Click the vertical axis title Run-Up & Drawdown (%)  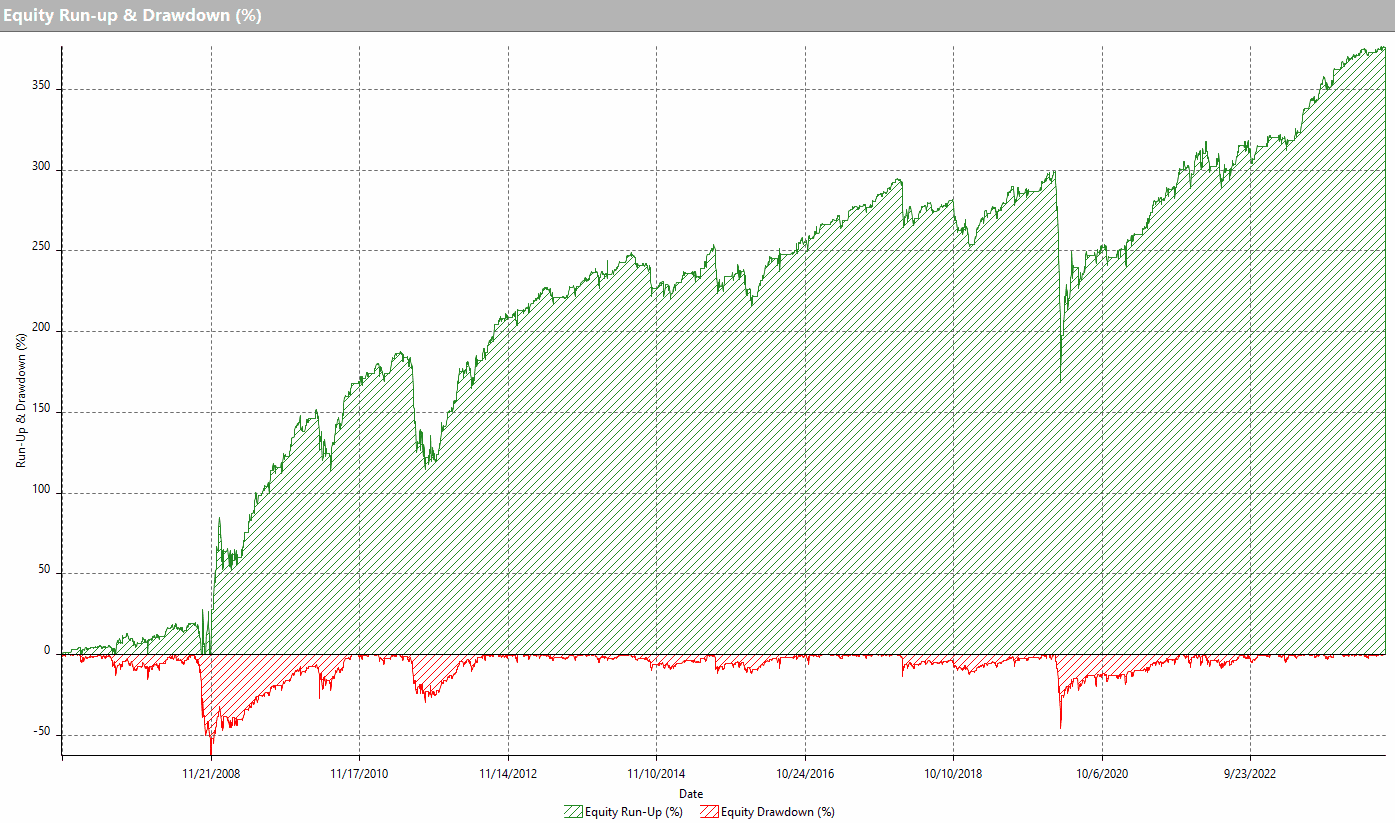point(21,403)
